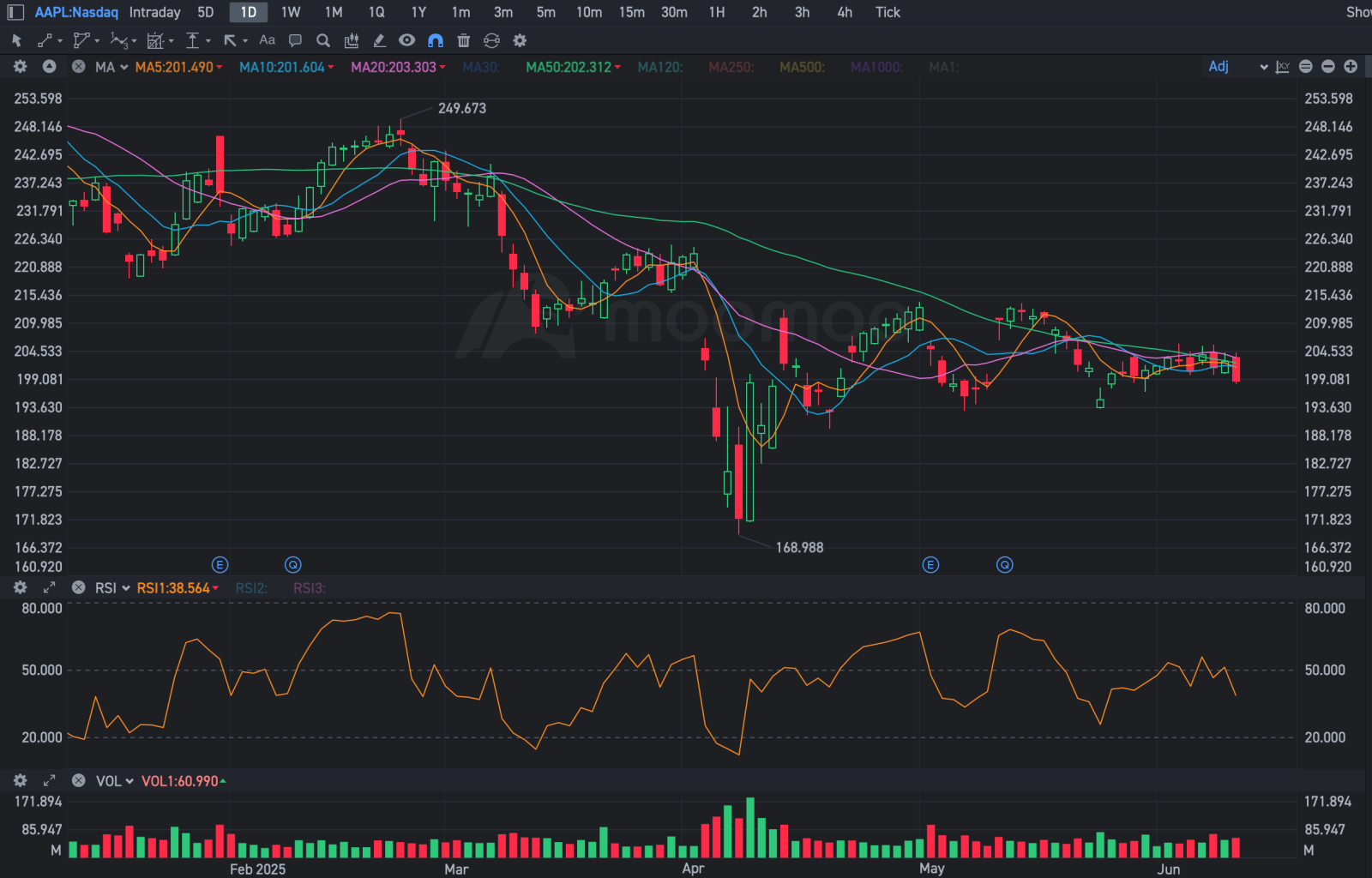This screenshot has width=1372, height=878.
Task: Click the pencil brush drawing tool
Action: coord(379,40)
